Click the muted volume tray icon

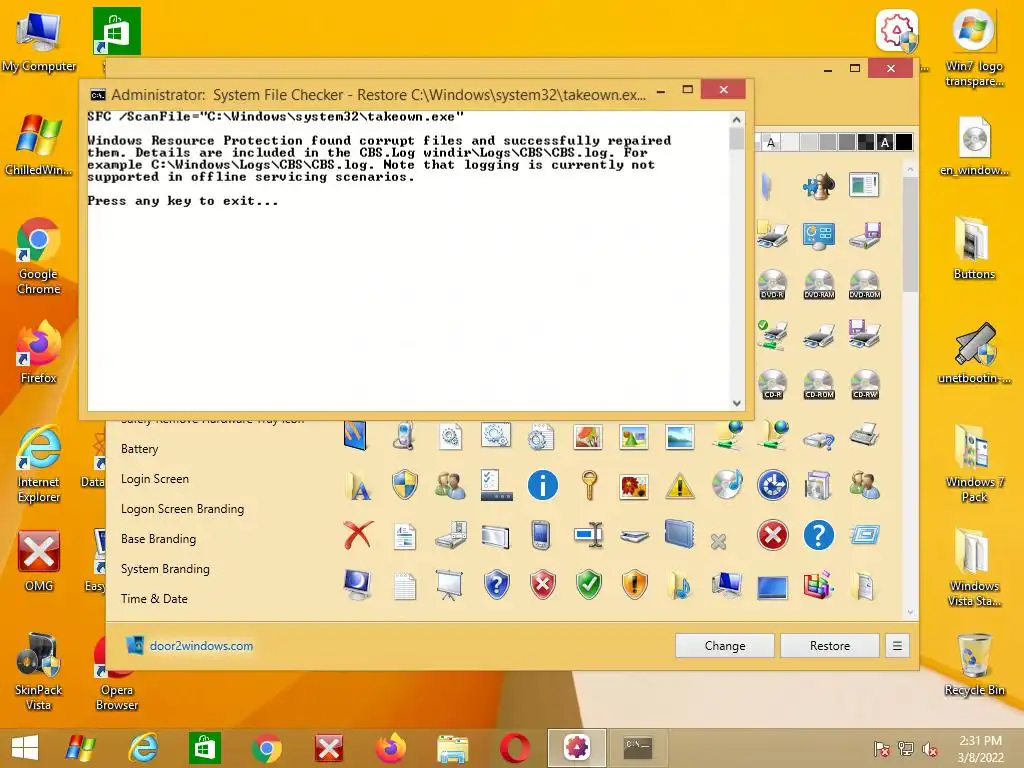(x=929, y=749)
